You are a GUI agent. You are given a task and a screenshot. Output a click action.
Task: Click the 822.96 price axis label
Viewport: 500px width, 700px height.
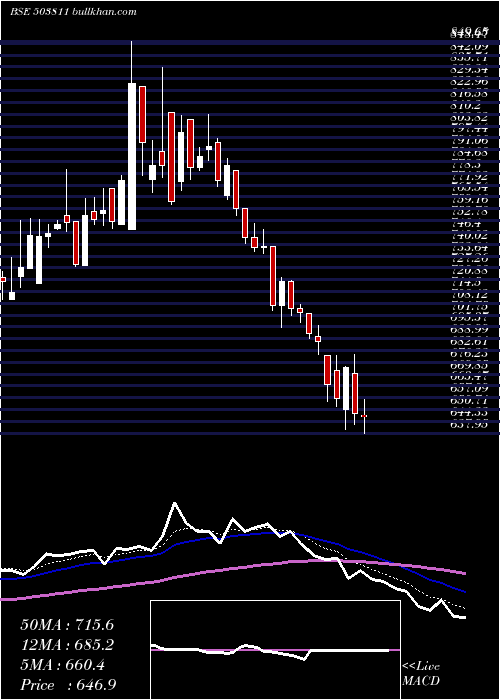(469, 82)
